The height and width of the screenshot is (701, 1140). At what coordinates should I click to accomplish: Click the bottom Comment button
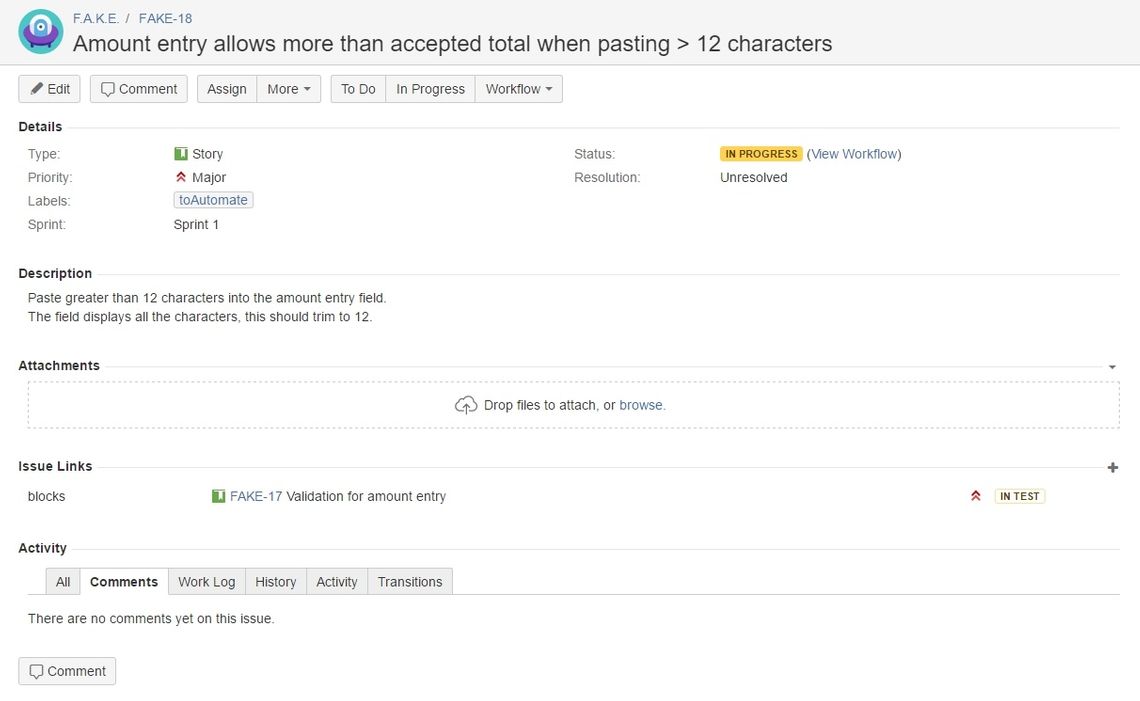[67, 671]
